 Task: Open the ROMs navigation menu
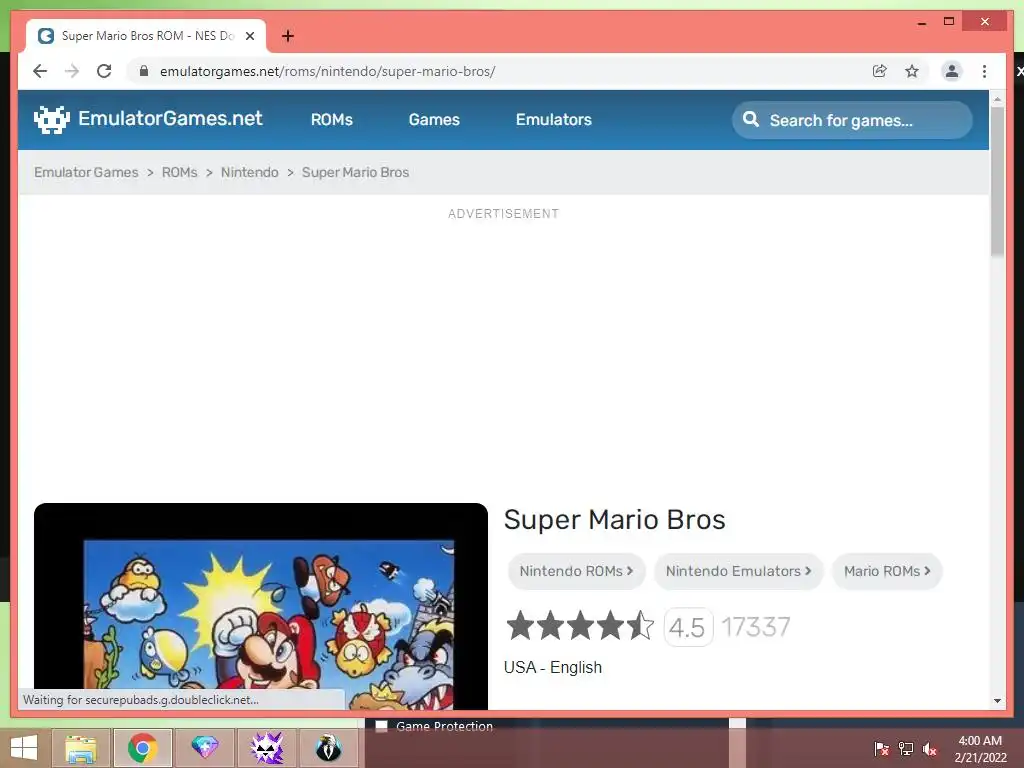pyautogui.click(x=332, y=120)
